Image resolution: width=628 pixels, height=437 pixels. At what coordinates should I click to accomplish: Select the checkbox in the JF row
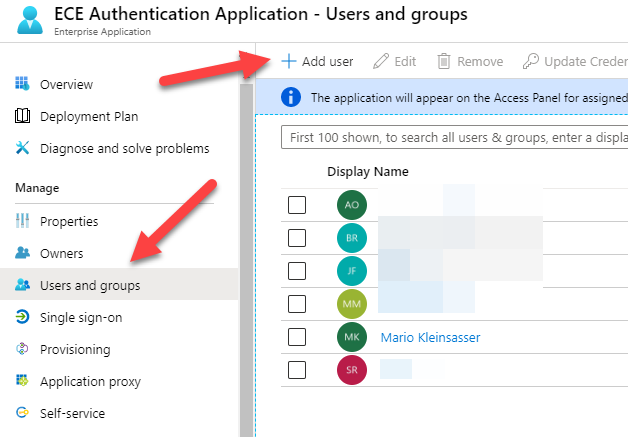pos(297,271)
